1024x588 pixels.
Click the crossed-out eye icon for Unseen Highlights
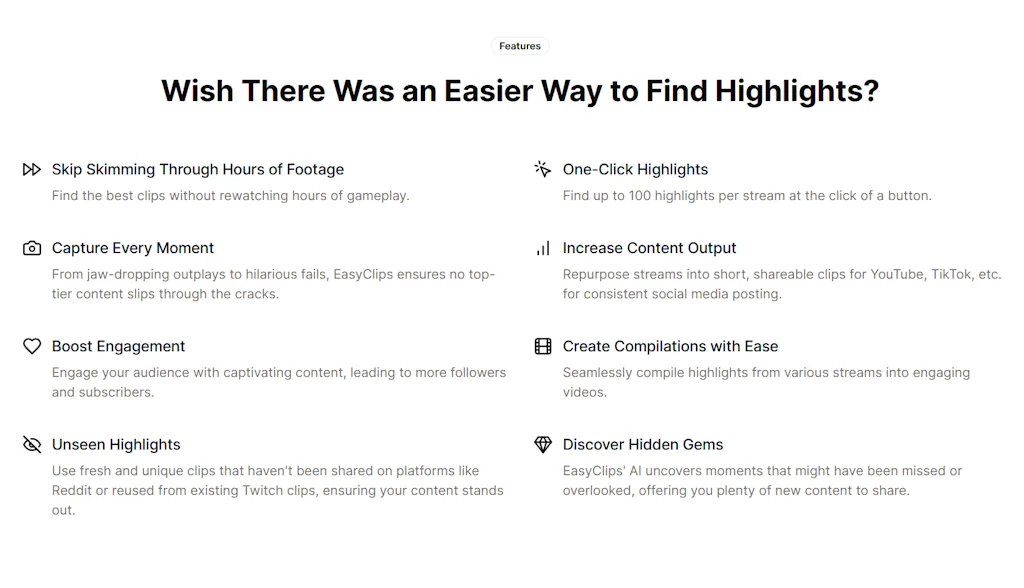coord(32,444)
